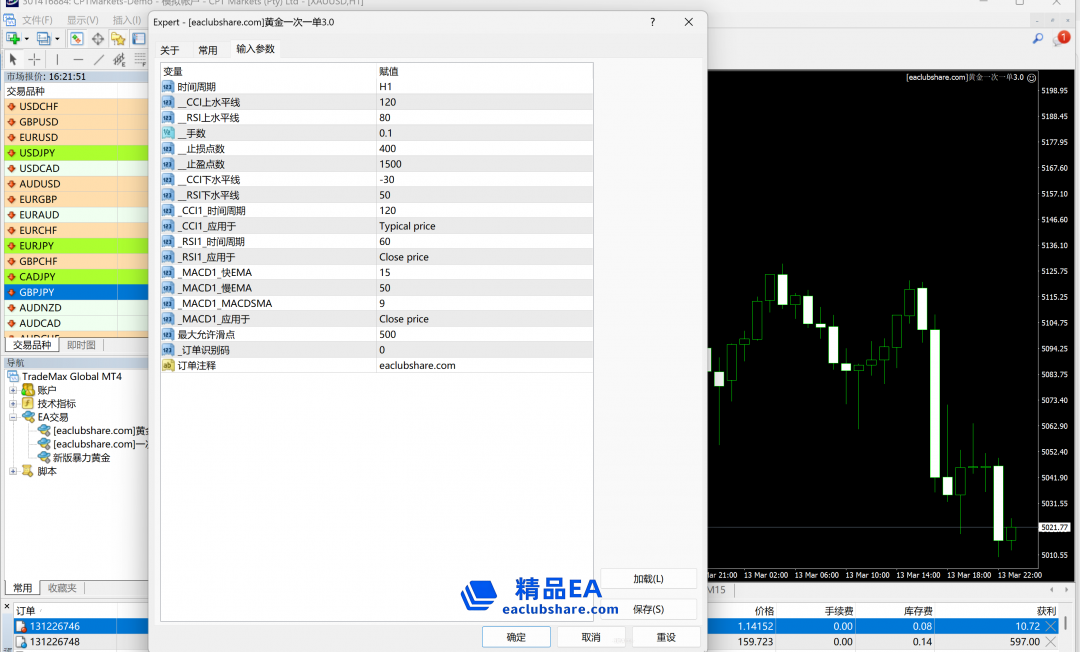Select the Crosshair tool
This screenshot has height=652, width=1080.
coord(33,60)
